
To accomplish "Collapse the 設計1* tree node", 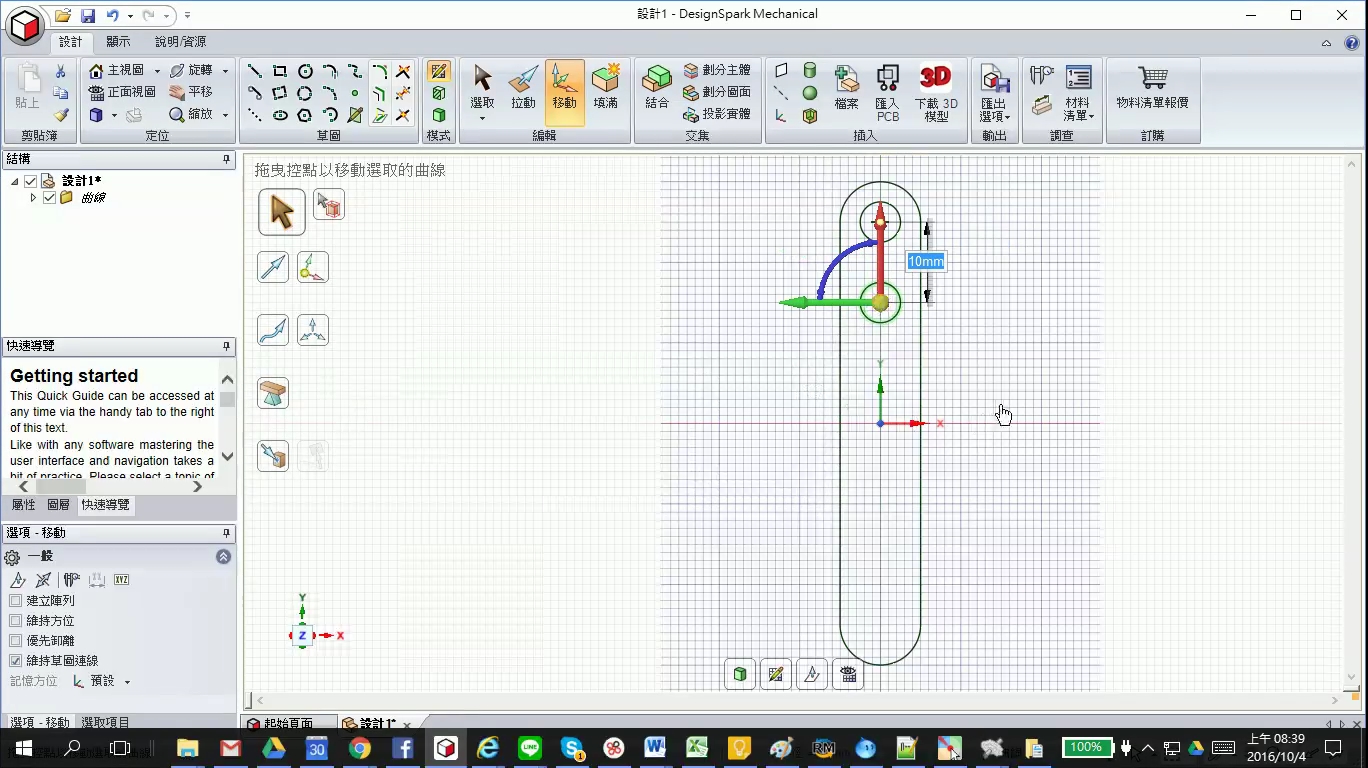I will (x=14, y=181).
